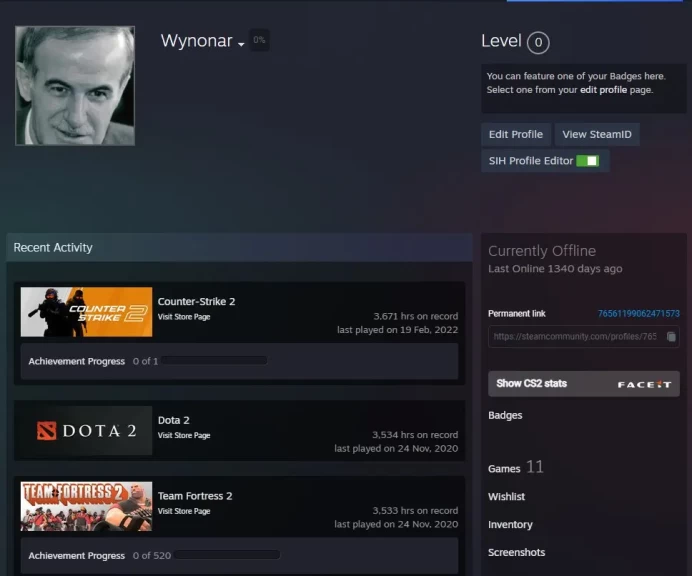
Task: Open the Counter-Strike 2 game title link
Action: (196, 301)
